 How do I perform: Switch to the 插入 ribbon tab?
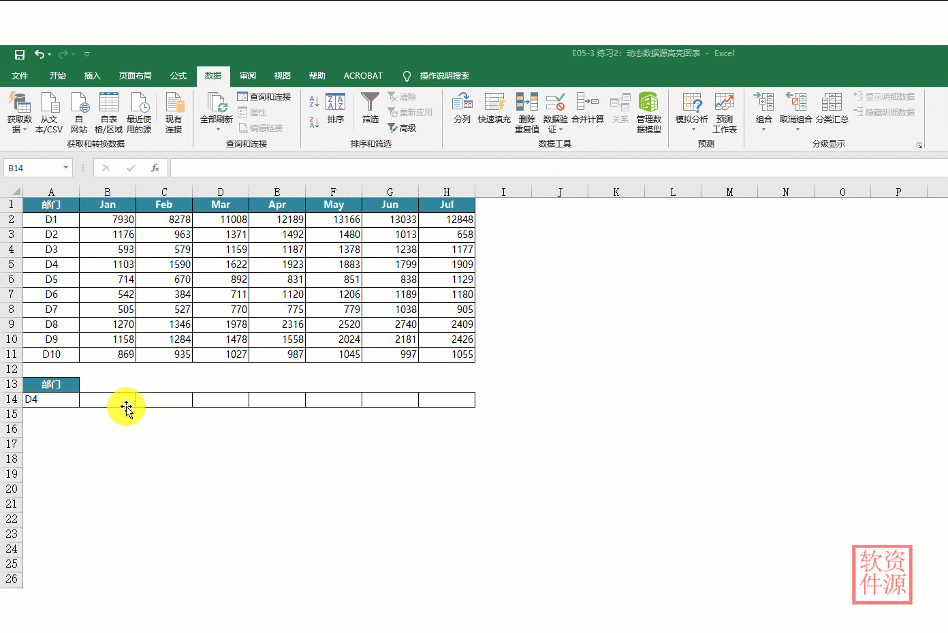pyautogui.click(x=92, y=76)
